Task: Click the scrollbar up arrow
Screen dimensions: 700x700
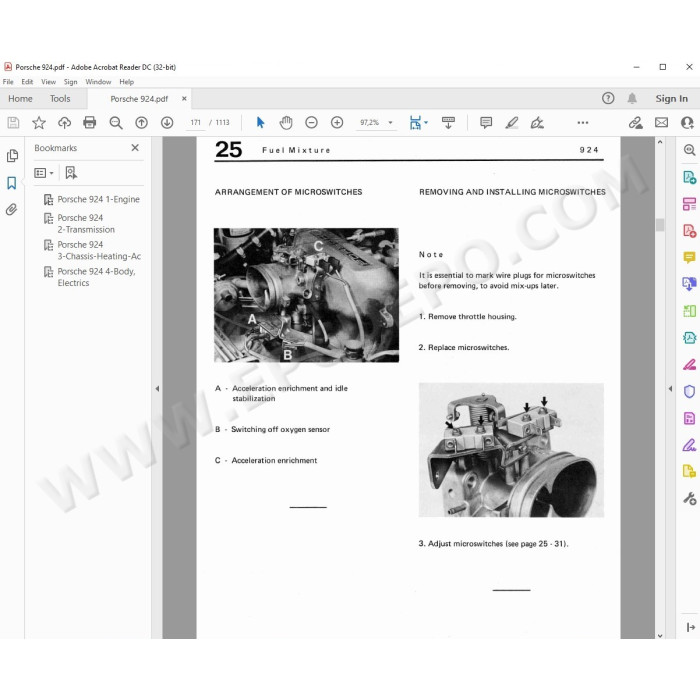Action: coord(660,142)
